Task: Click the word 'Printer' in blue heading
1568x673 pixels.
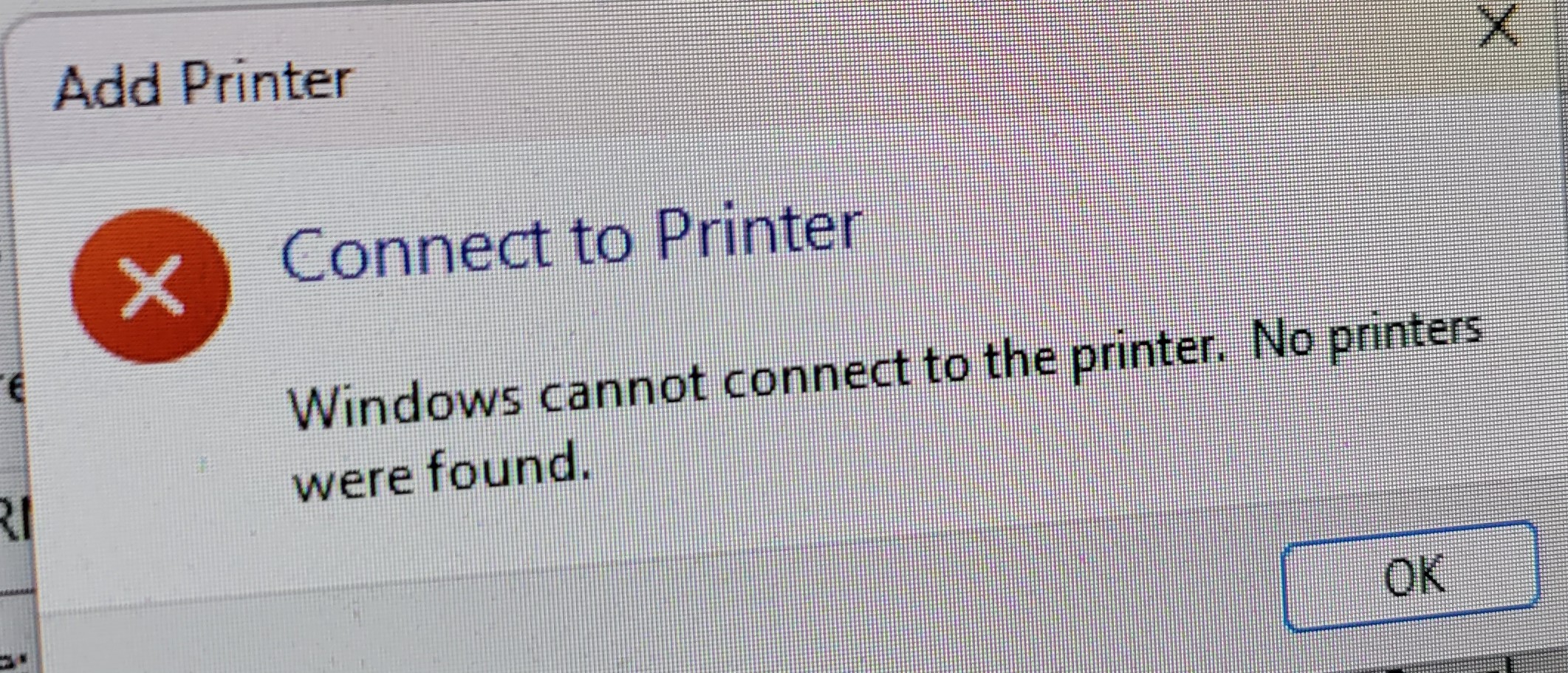Action: 759,231
